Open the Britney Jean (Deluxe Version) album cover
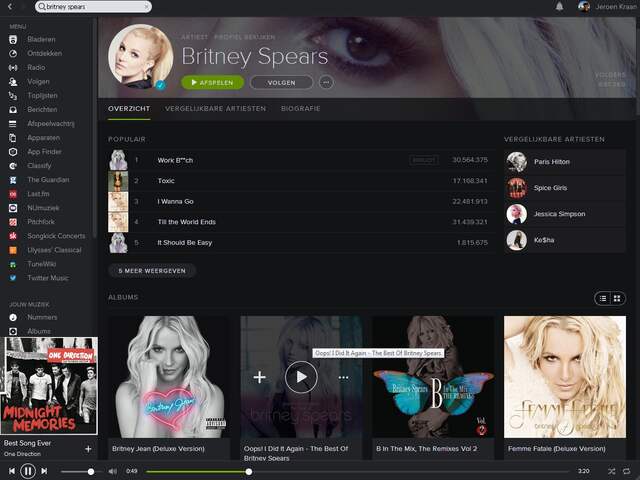Viewport: 640px width, 480px height. pos(169,377)
